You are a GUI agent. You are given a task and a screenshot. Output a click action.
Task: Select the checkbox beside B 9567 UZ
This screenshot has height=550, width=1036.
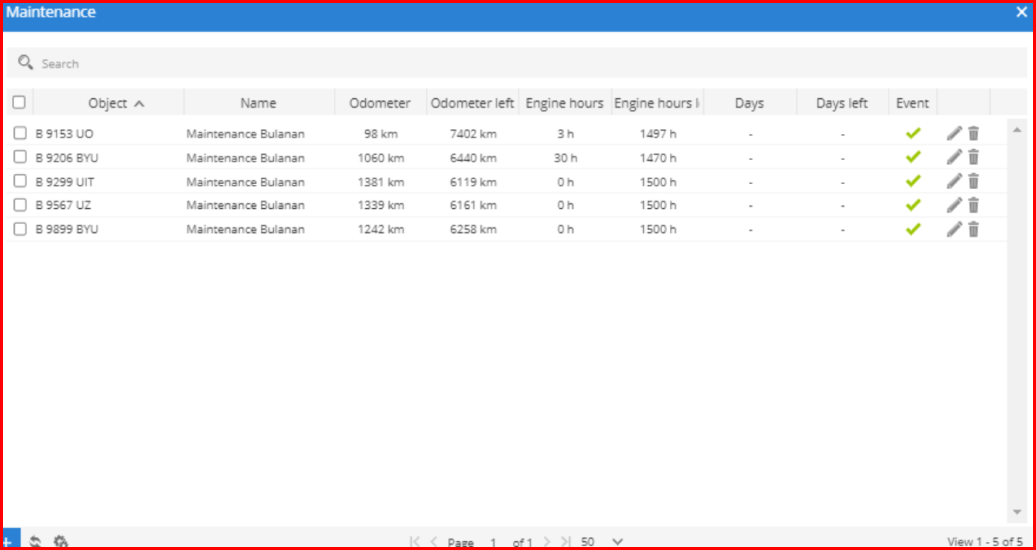click(x=20, y=205)
